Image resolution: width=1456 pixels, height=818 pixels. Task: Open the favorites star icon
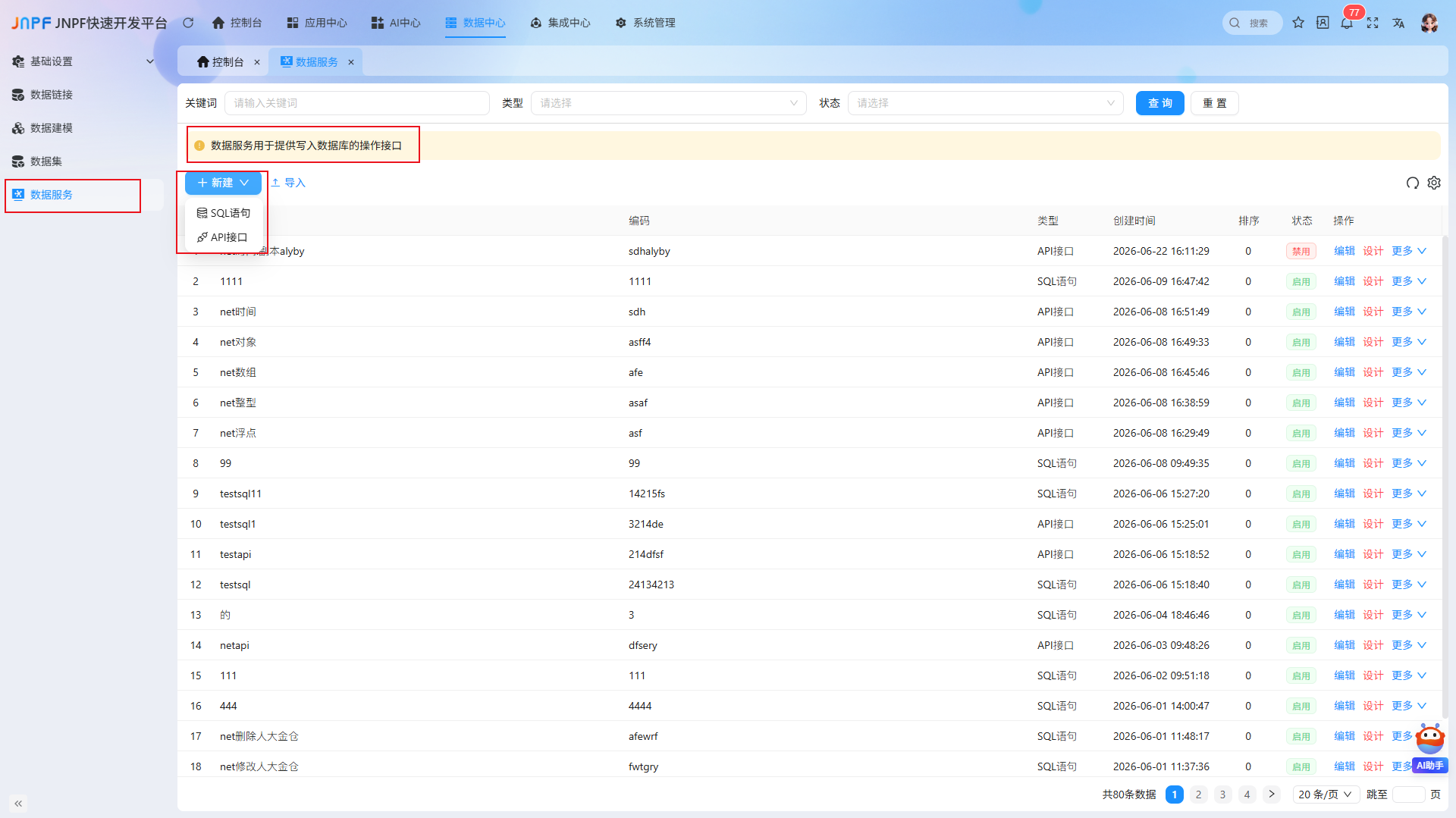pyautogui.click(x=1298, y=23)
